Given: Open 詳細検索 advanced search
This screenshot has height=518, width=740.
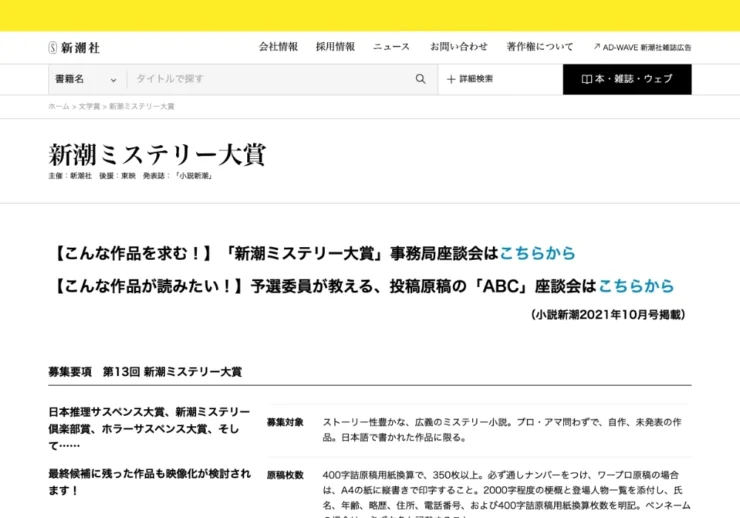Looking at the screenshot, I should [x=470, y=79].
